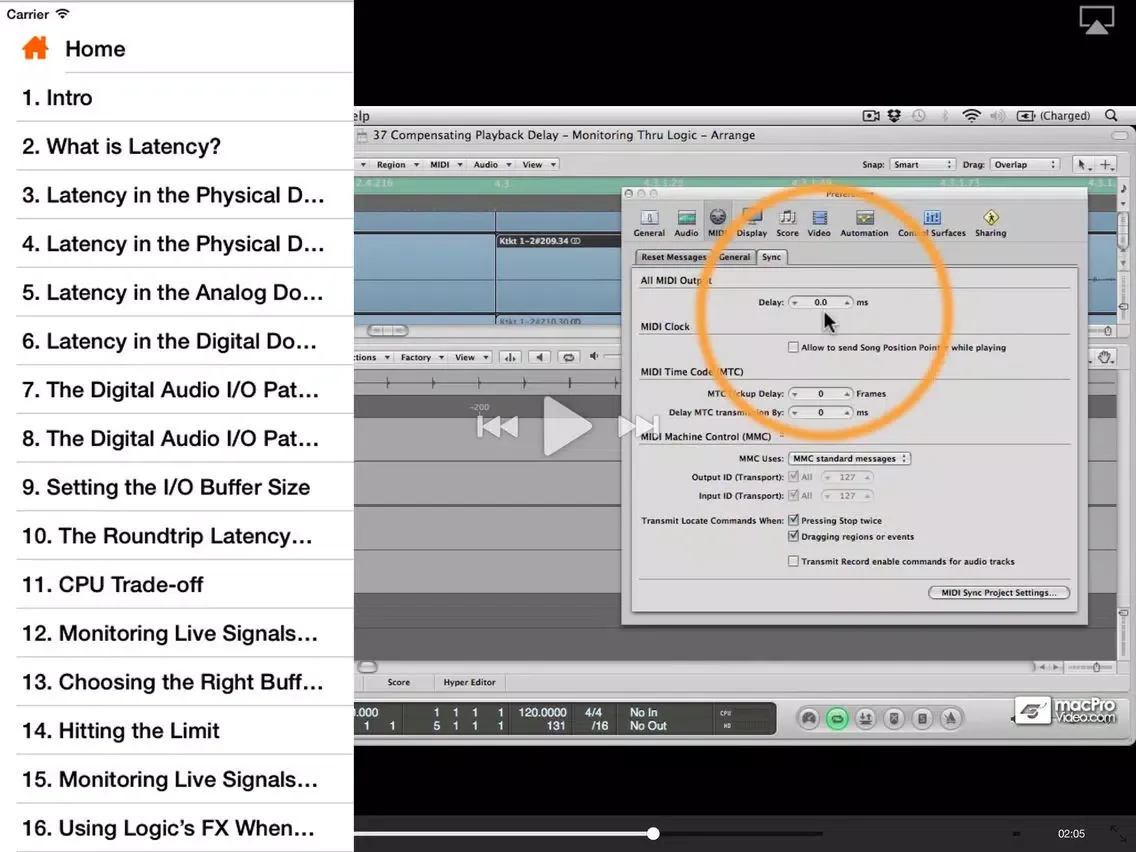Image resolution: width=1136 pixels, height=852 pixels.
Task: Play the video with the center play button
Action: pyautogui.click(x=567, y=426)
